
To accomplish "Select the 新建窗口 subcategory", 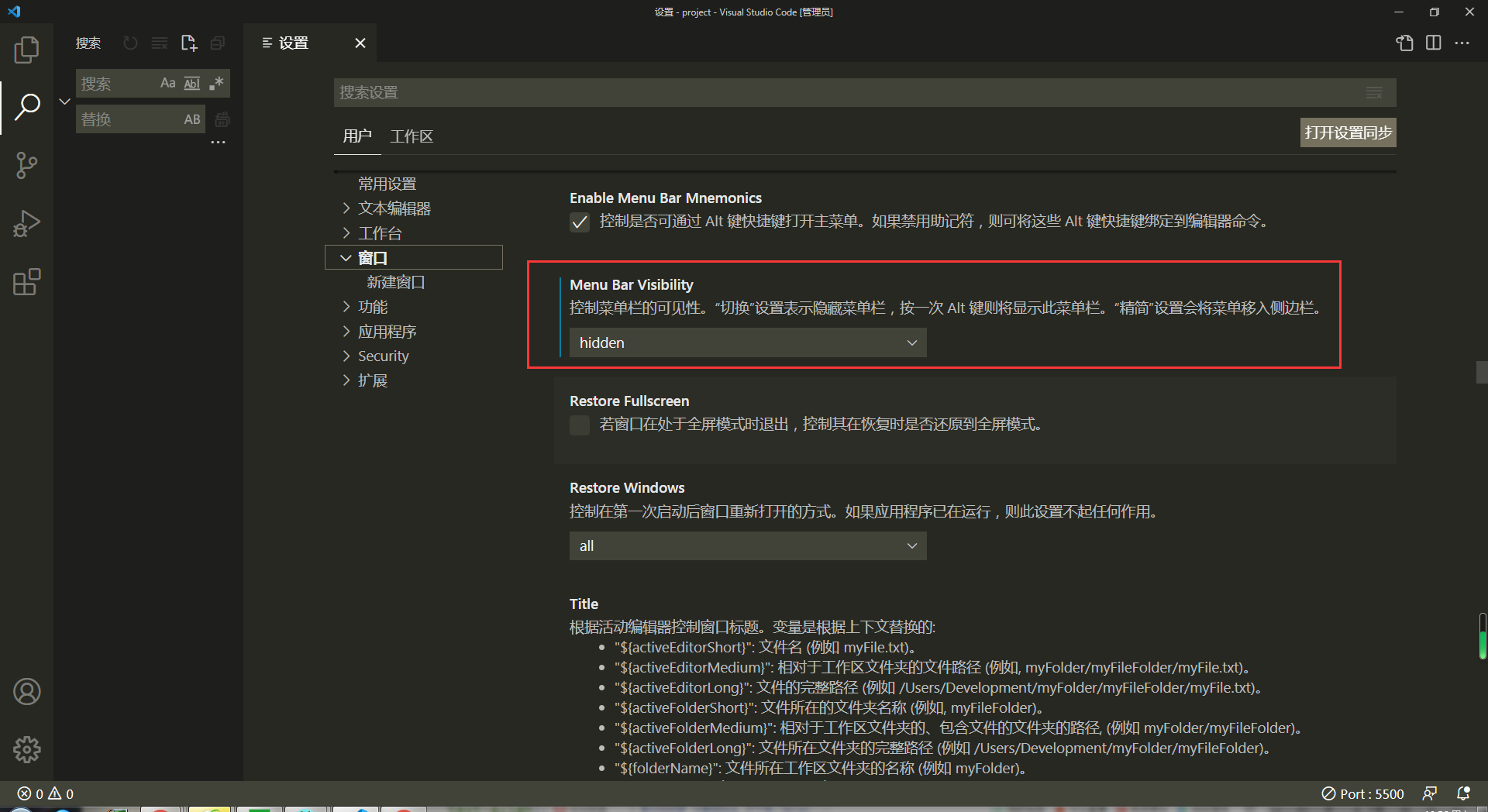I will tap(395, 282).
